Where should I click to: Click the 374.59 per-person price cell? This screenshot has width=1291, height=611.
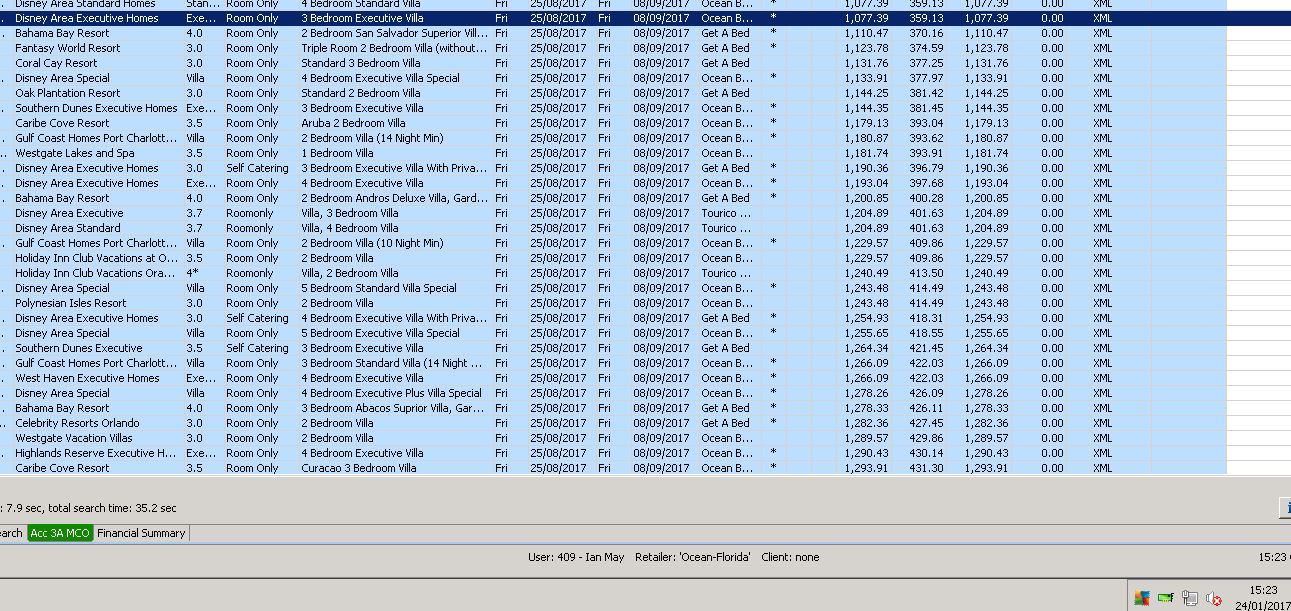click(x=926, y=48)
